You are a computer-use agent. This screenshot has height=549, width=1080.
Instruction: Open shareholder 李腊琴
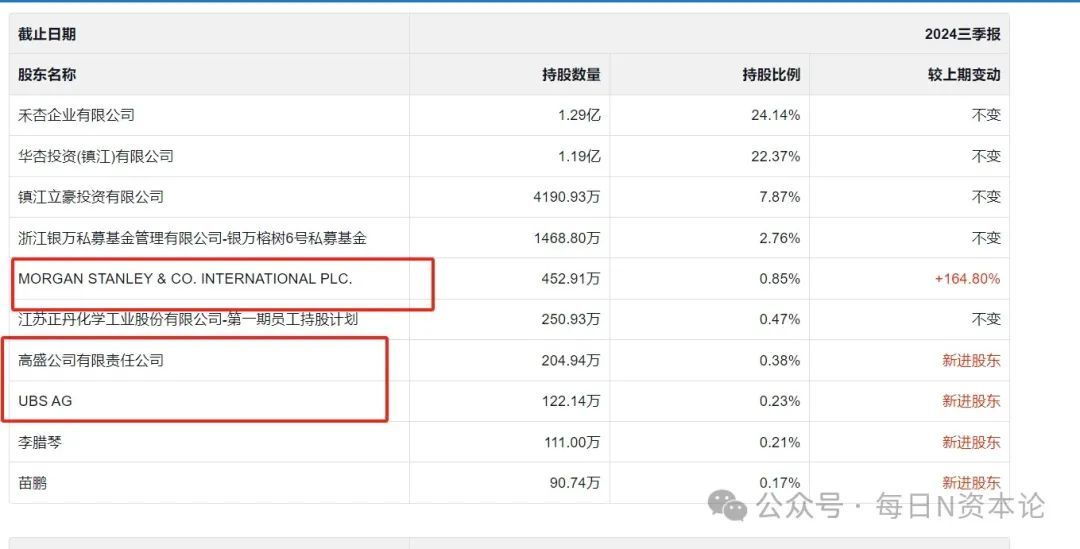(x=40, y=442)
